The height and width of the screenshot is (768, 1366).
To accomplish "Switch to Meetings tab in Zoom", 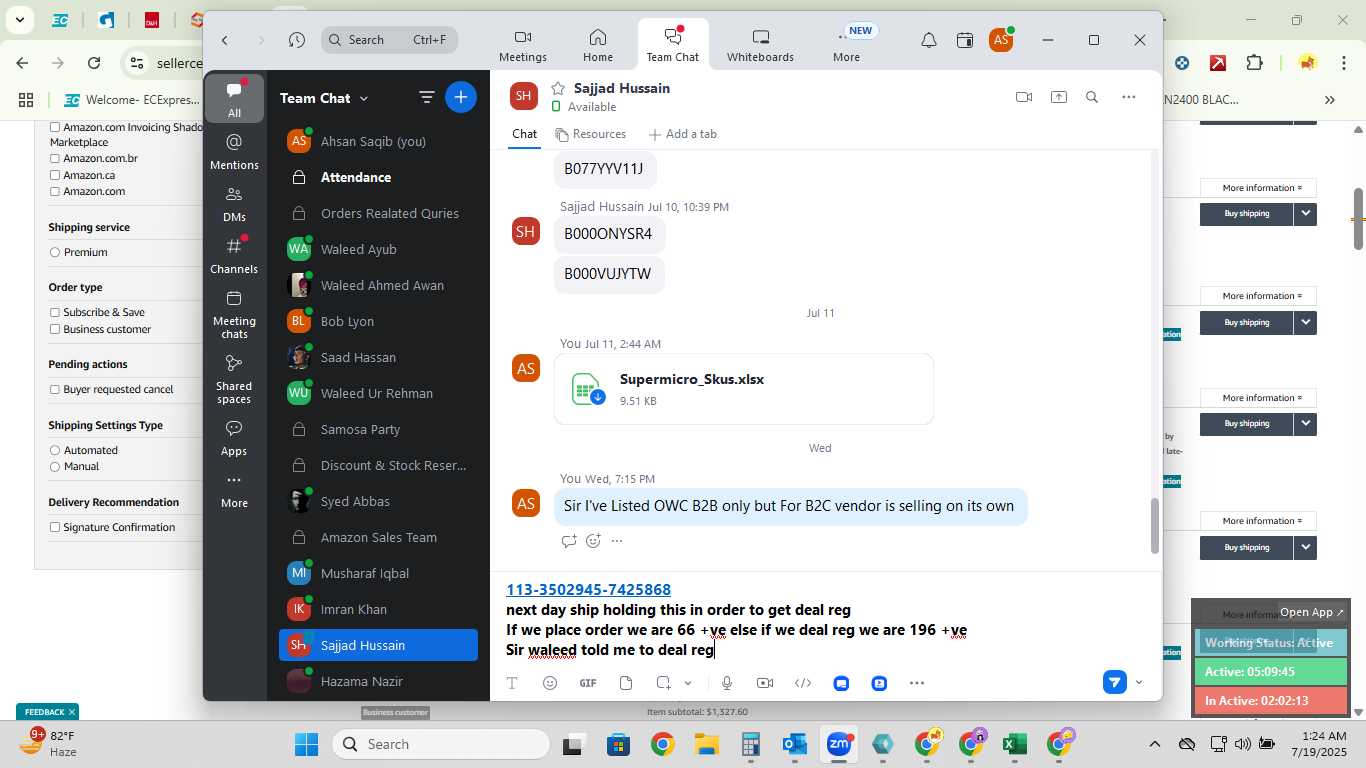I will point(523,46).
